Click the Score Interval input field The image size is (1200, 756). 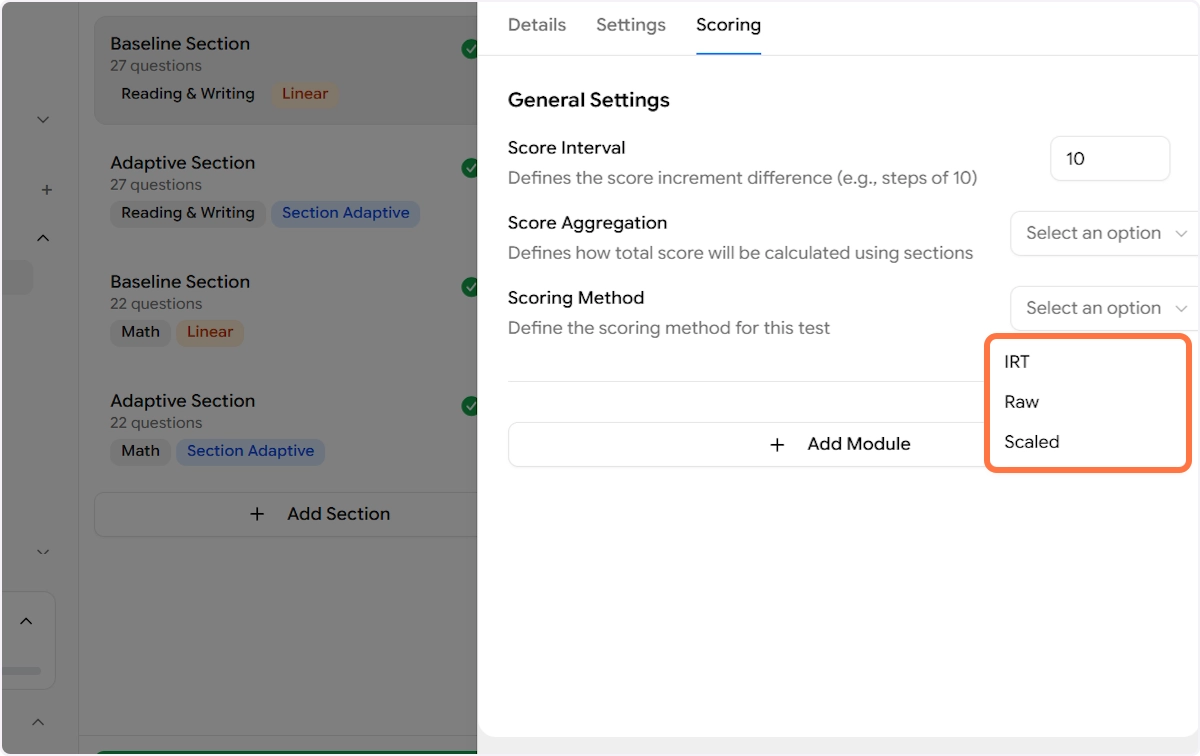pyautogui.click(x=1109, y=159)
